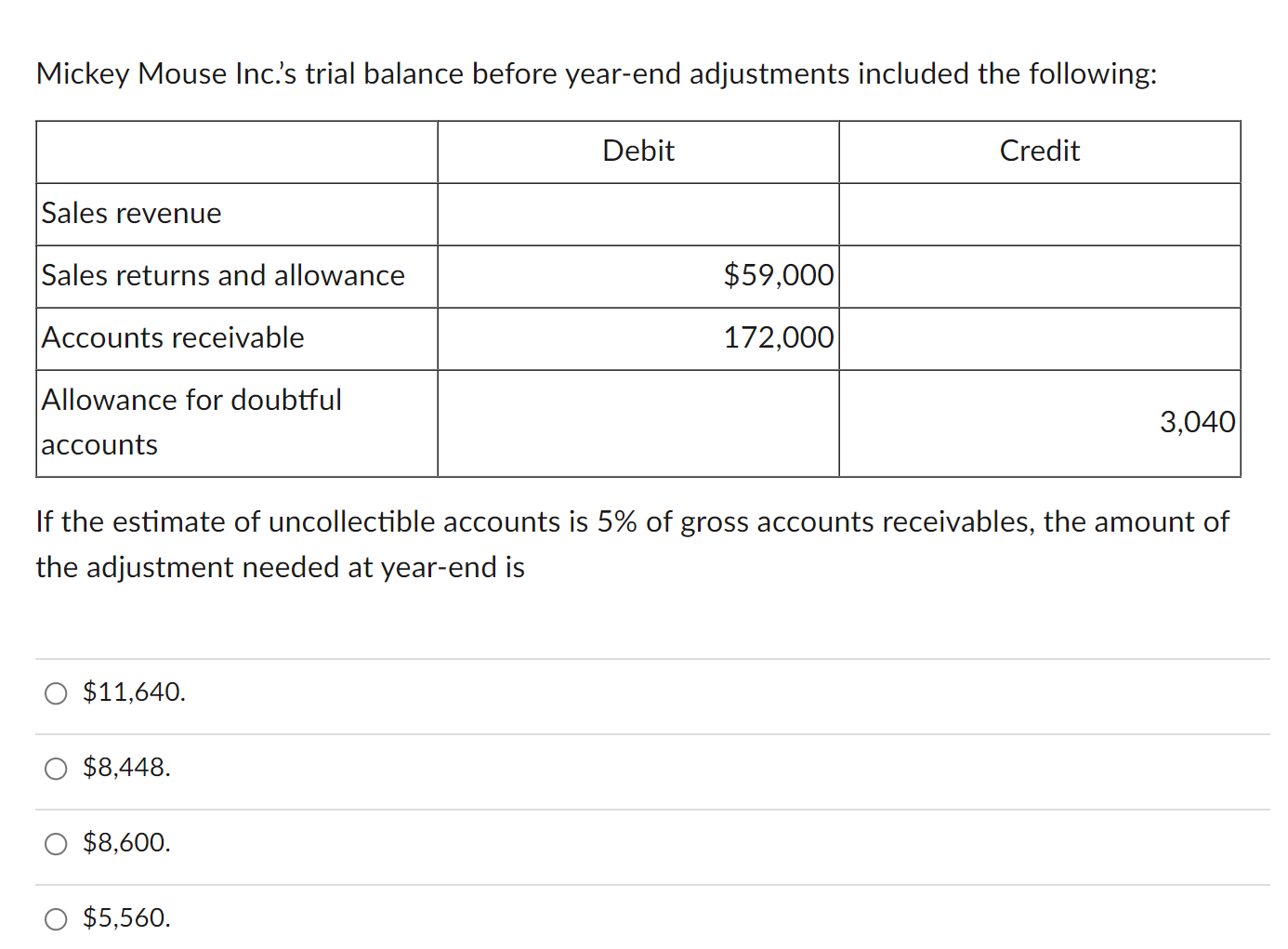The image size is (1288, 949).
Task: Click the 3,040 credit value
Action: pyautogui.click(x=1198, y=422)
